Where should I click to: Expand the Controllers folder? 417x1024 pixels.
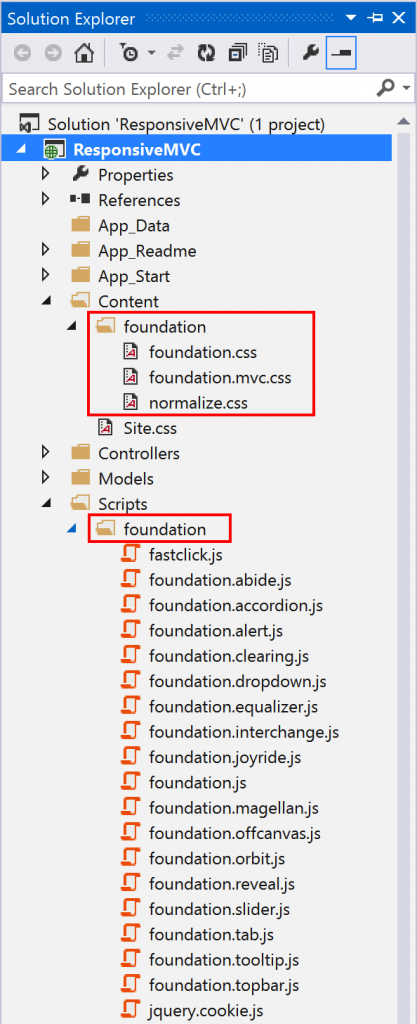pos(45,453)
